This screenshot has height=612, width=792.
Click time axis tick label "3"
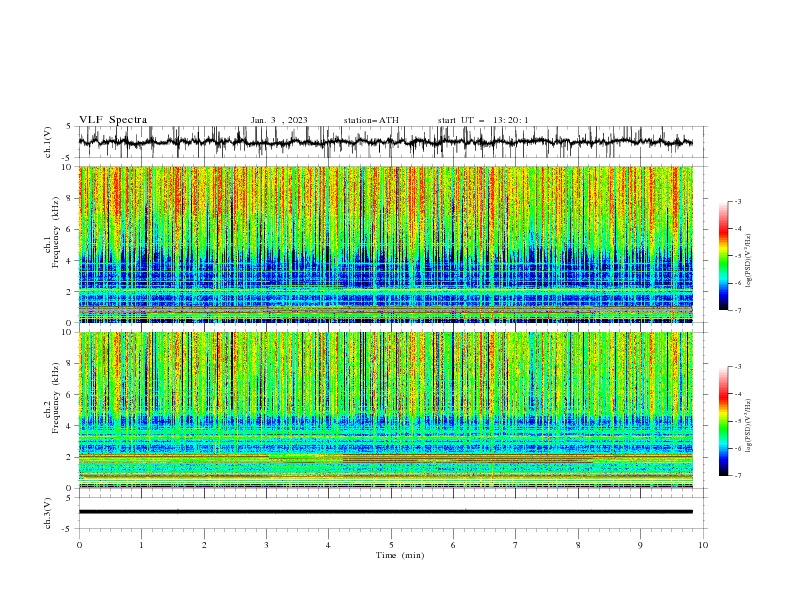(x=266, y=545)
